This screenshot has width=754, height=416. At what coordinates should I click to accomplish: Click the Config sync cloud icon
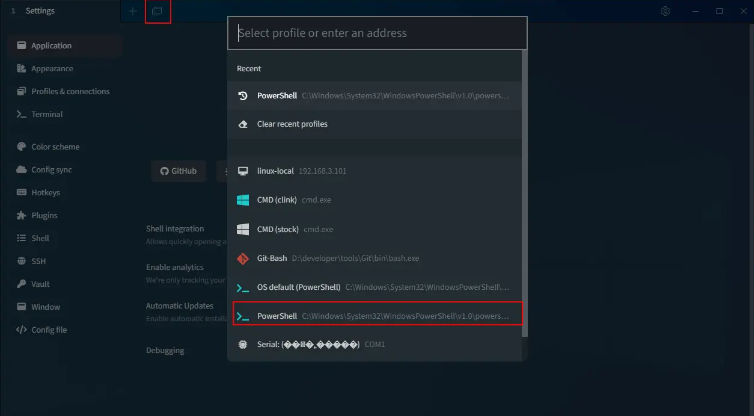[21, 169]
